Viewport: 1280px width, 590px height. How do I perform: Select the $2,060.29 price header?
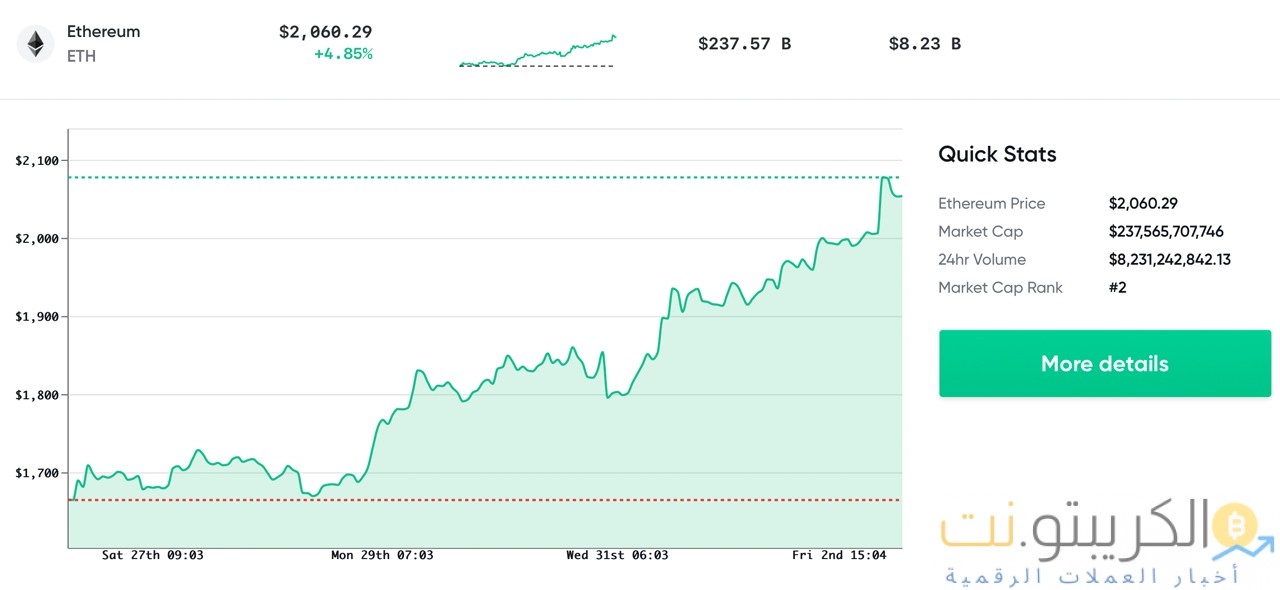[x=325, y=32]
